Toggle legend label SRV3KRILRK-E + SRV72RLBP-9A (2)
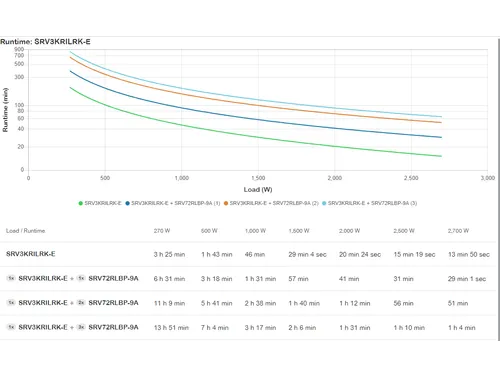 click(x=274, y=203)
